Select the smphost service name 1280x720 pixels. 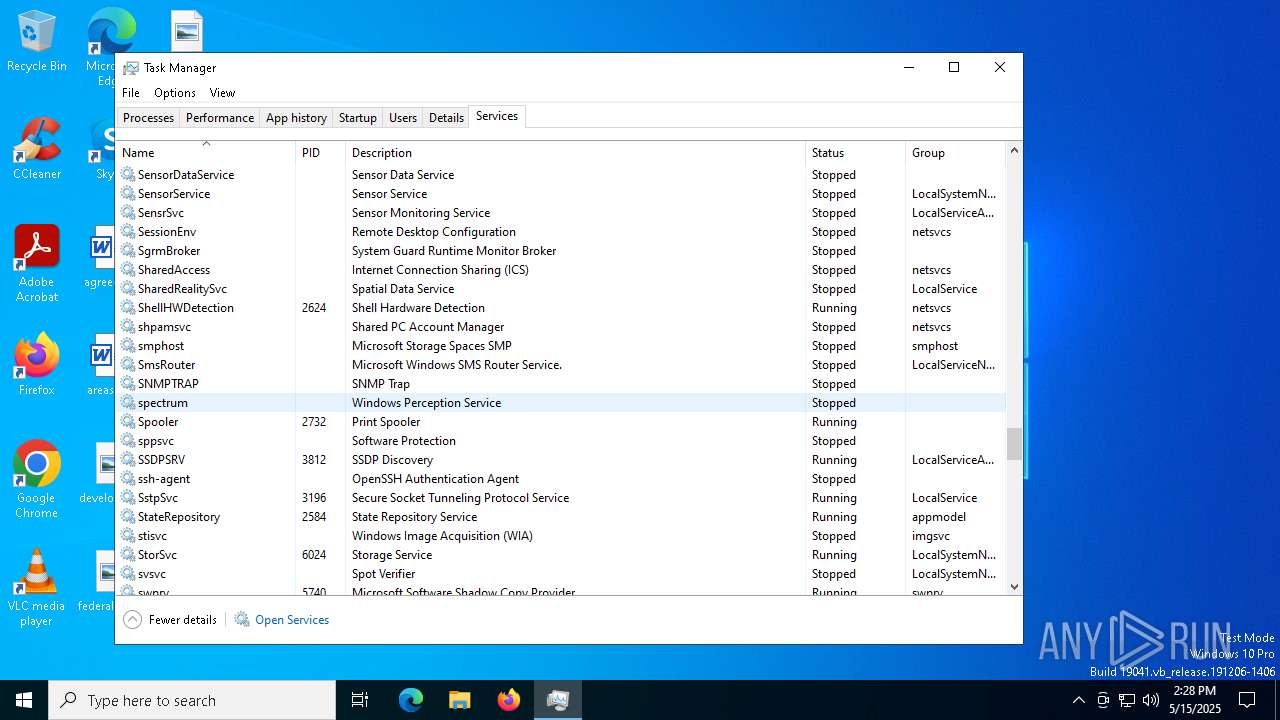click(x=161, y=345)
